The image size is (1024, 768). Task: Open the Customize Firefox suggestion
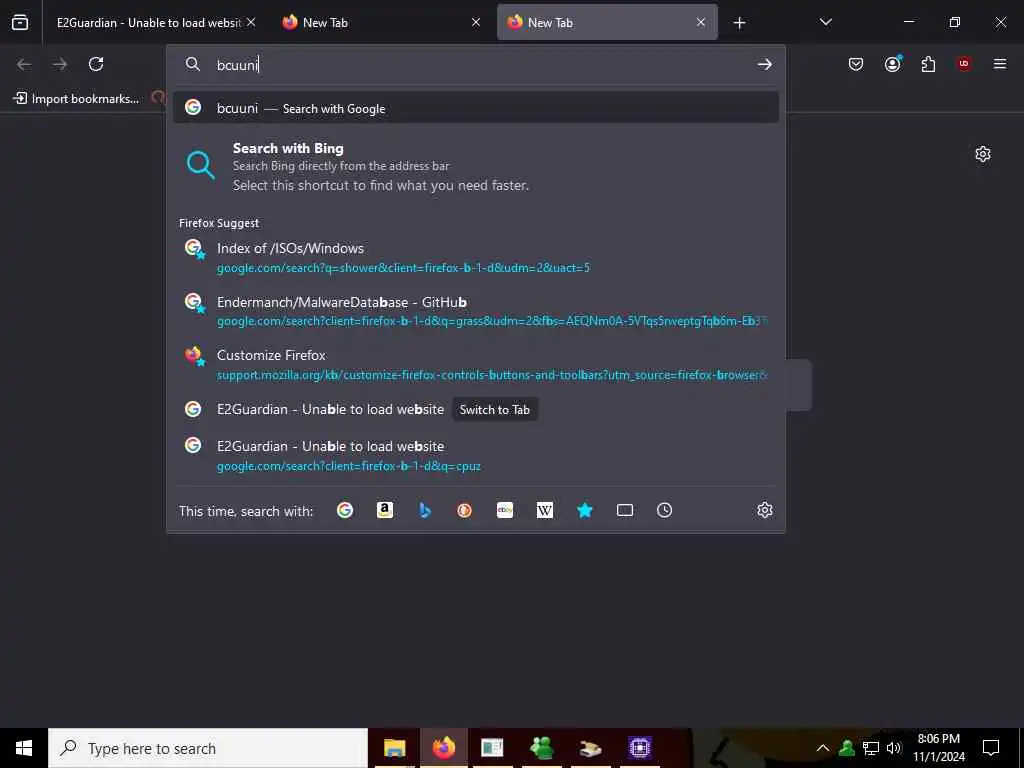(475, 364)
